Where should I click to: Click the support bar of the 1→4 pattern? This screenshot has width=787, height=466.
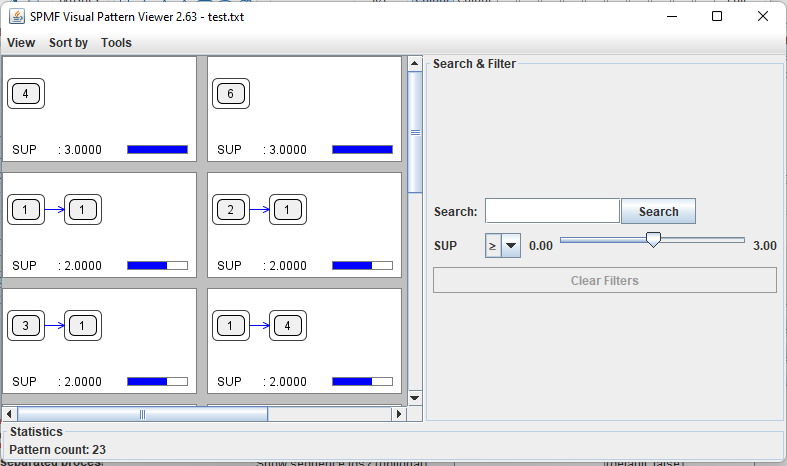click(362, 381)
